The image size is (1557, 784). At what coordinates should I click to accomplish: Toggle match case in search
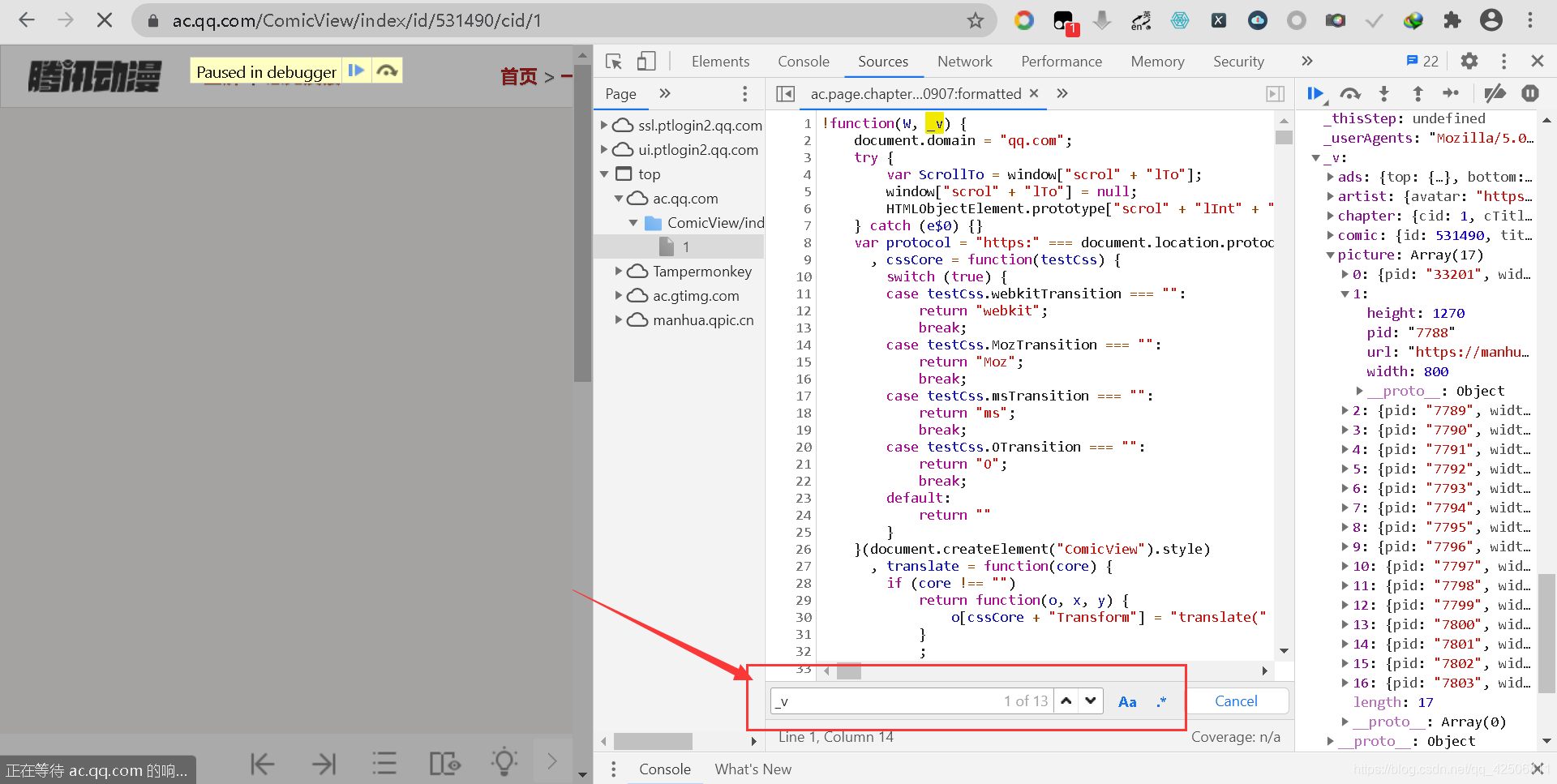click(x=1127, y=702)
